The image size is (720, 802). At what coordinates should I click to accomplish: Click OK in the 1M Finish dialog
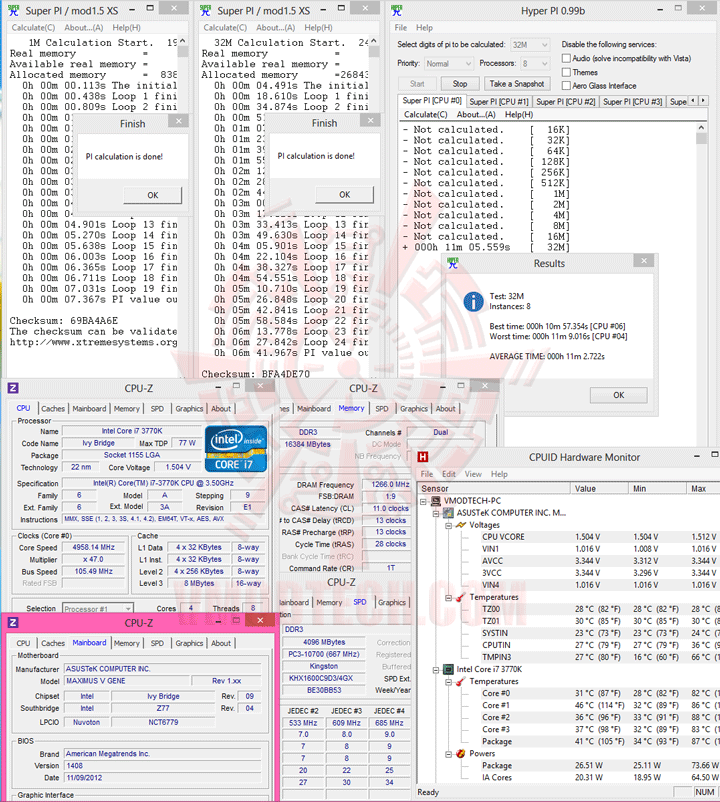point(153,195)
